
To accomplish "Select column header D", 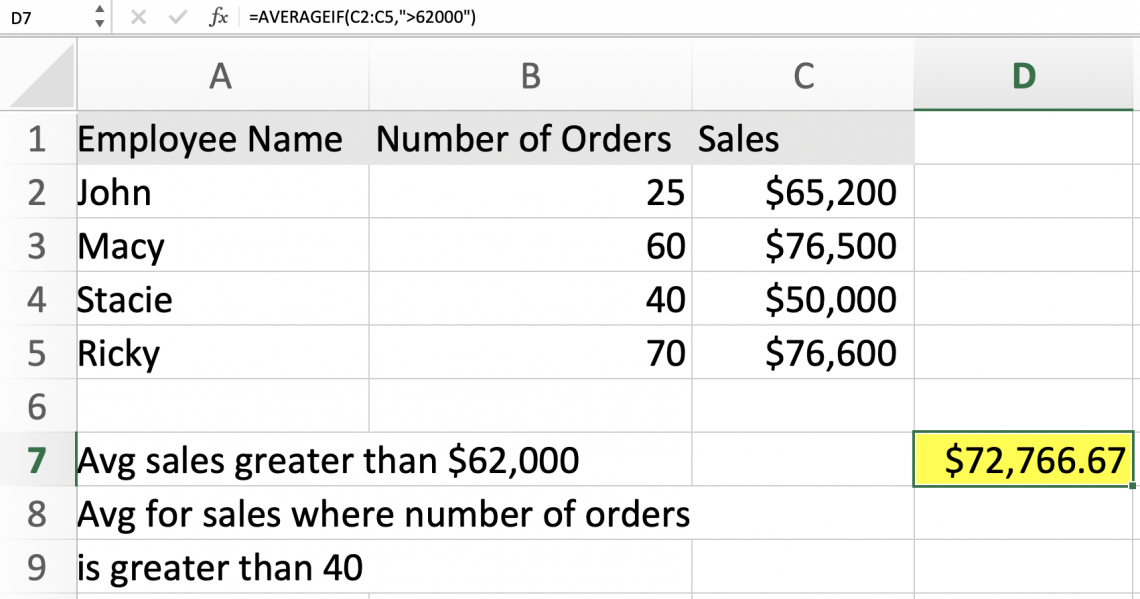I will (1022, 75).
